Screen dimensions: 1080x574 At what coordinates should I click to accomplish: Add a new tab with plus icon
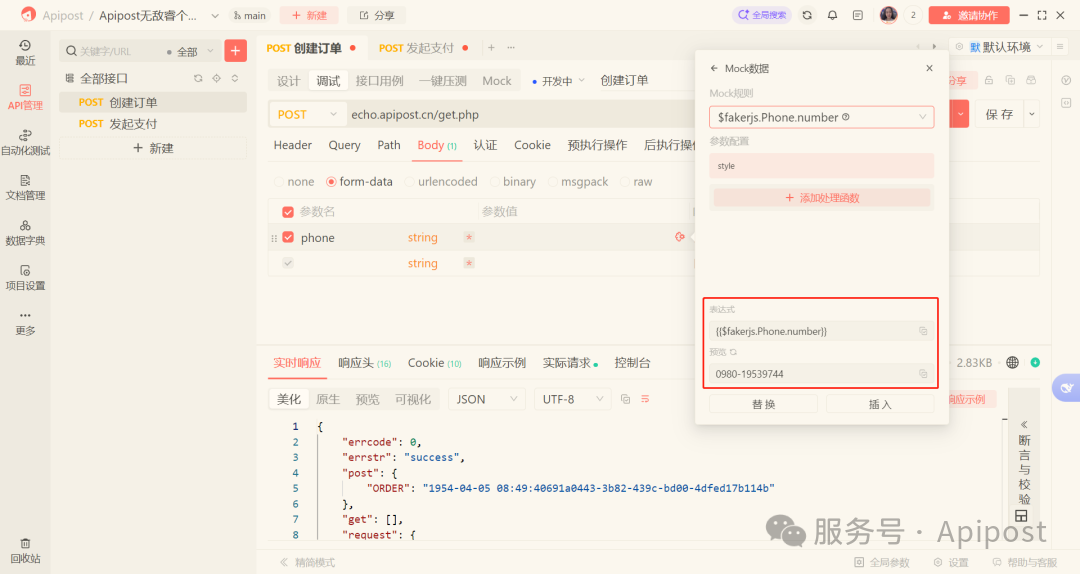491,48
